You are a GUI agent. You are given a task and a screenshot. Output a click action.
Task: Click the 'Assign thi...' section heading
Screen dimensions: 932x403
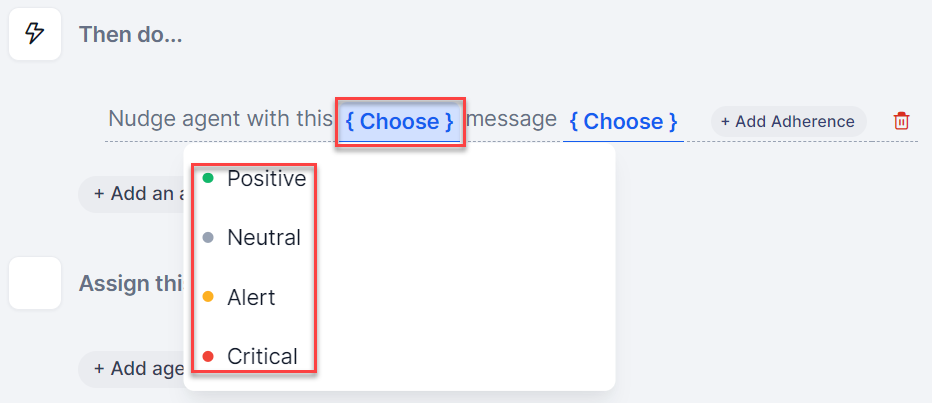130,283
